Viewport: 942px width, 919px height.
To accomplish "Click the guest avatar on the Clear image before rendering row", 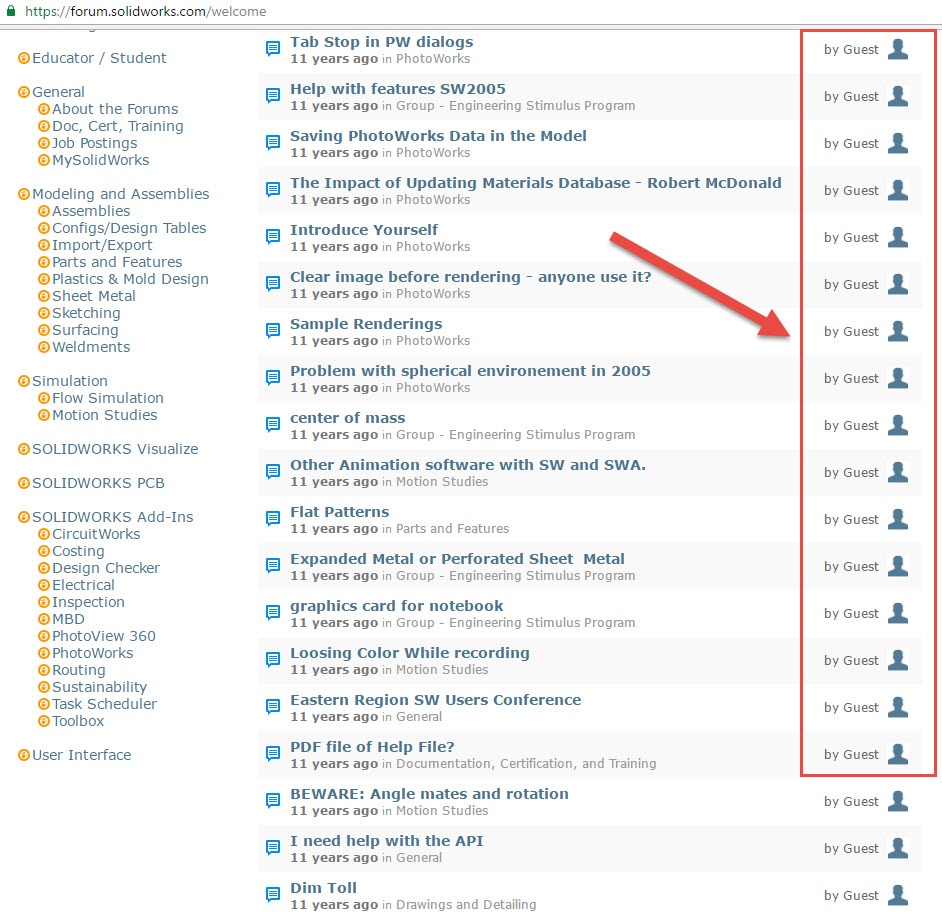I will click(898, 284).
